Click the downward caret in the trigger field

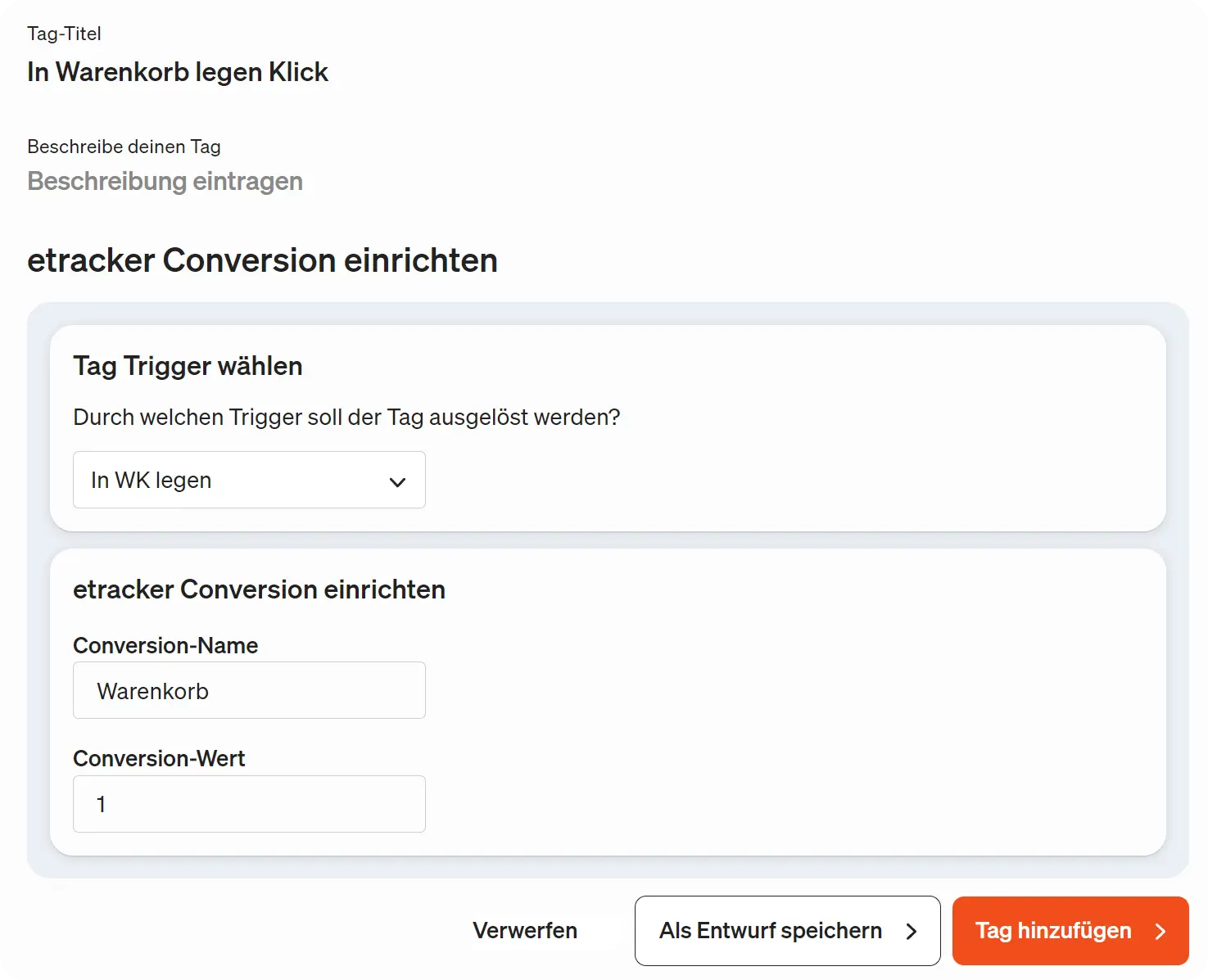(398, 482)
